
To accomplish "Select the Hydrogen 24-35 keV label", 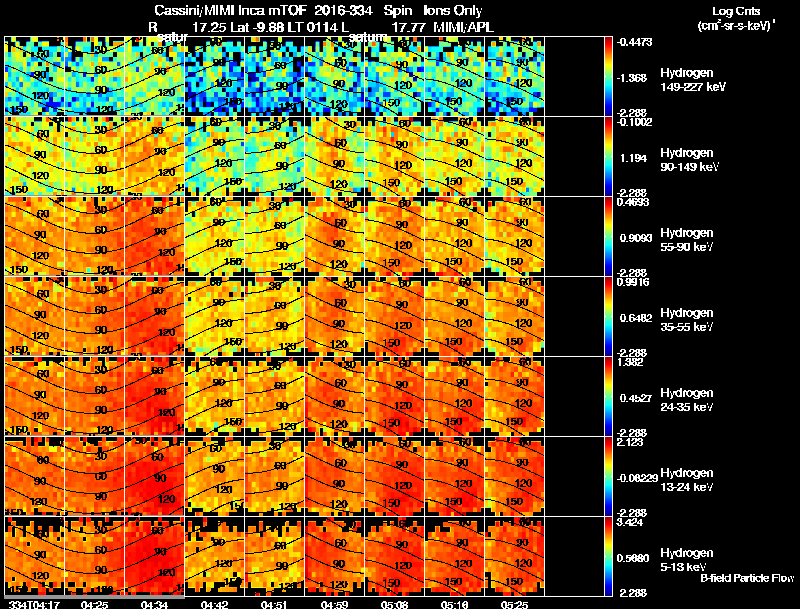I will [x=687, y=400].
